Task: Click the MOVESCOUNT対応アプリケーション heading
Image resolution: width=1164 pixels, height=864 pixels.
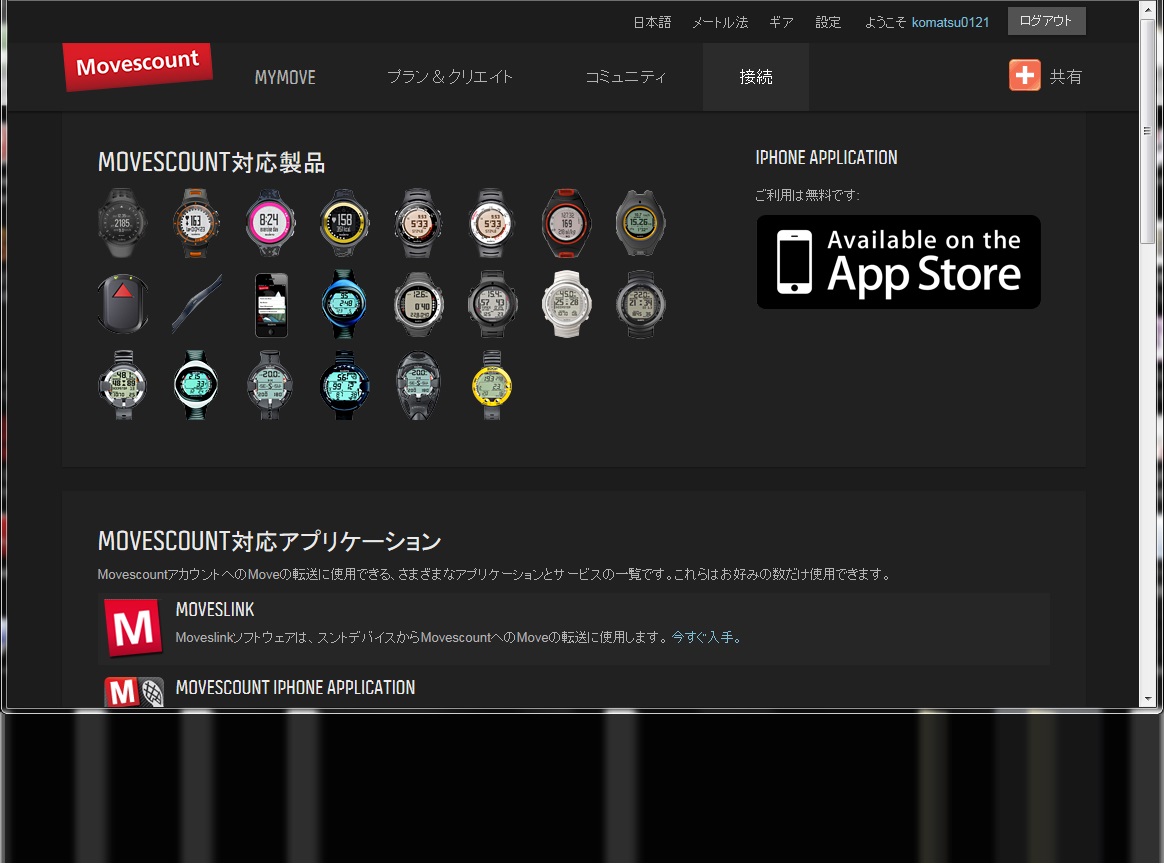Action: coord(269,541)
